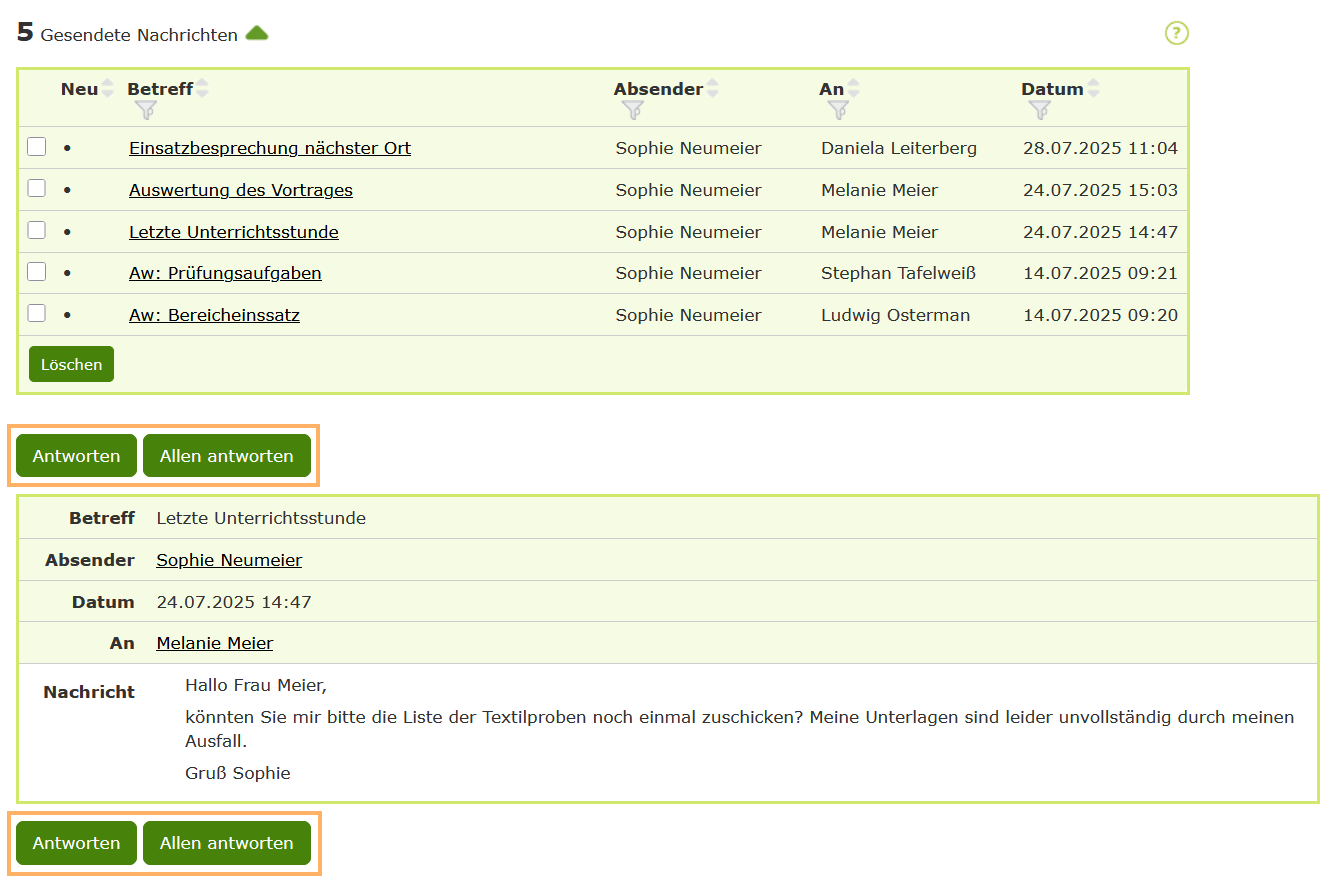The height and width of the screenshot is (880, 1332).
Task: Open sender profile link Sophie Neumeier
Action: (229, 560)
